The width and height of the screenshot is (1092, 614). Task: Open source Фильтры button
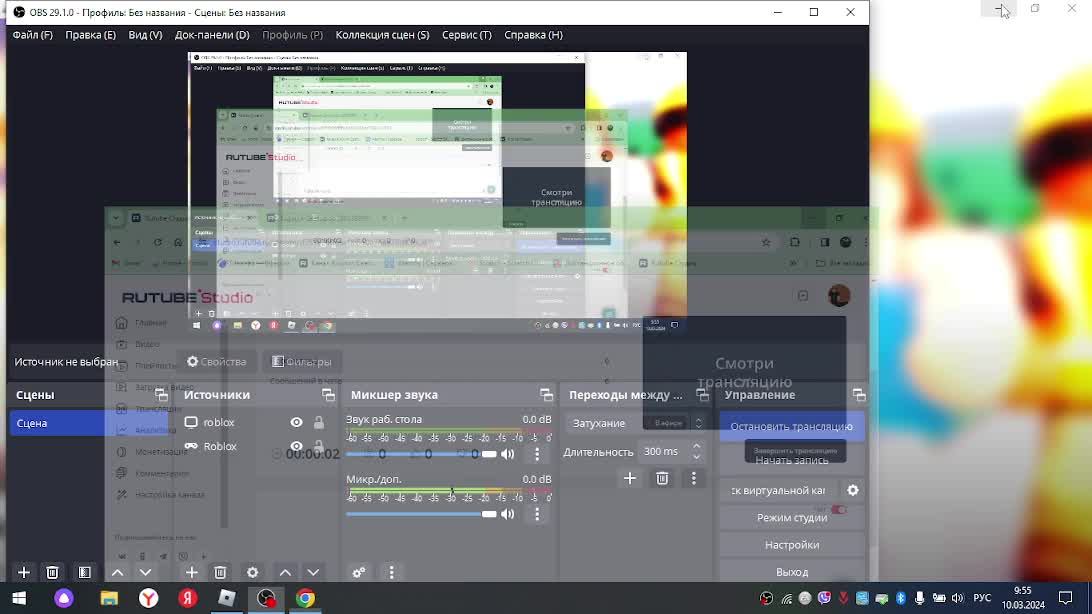(302, 361)
